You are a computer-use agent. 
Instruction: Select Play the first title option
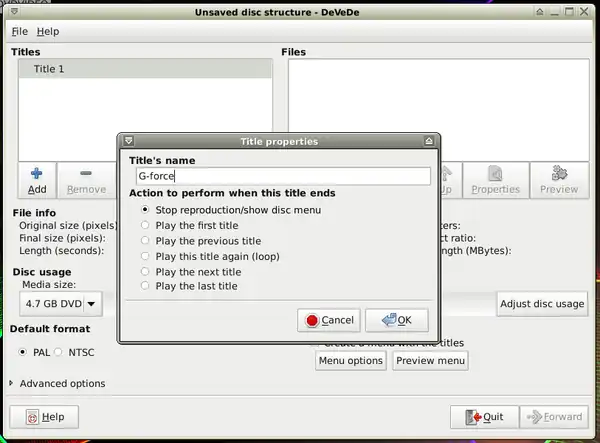coord(146,225)
